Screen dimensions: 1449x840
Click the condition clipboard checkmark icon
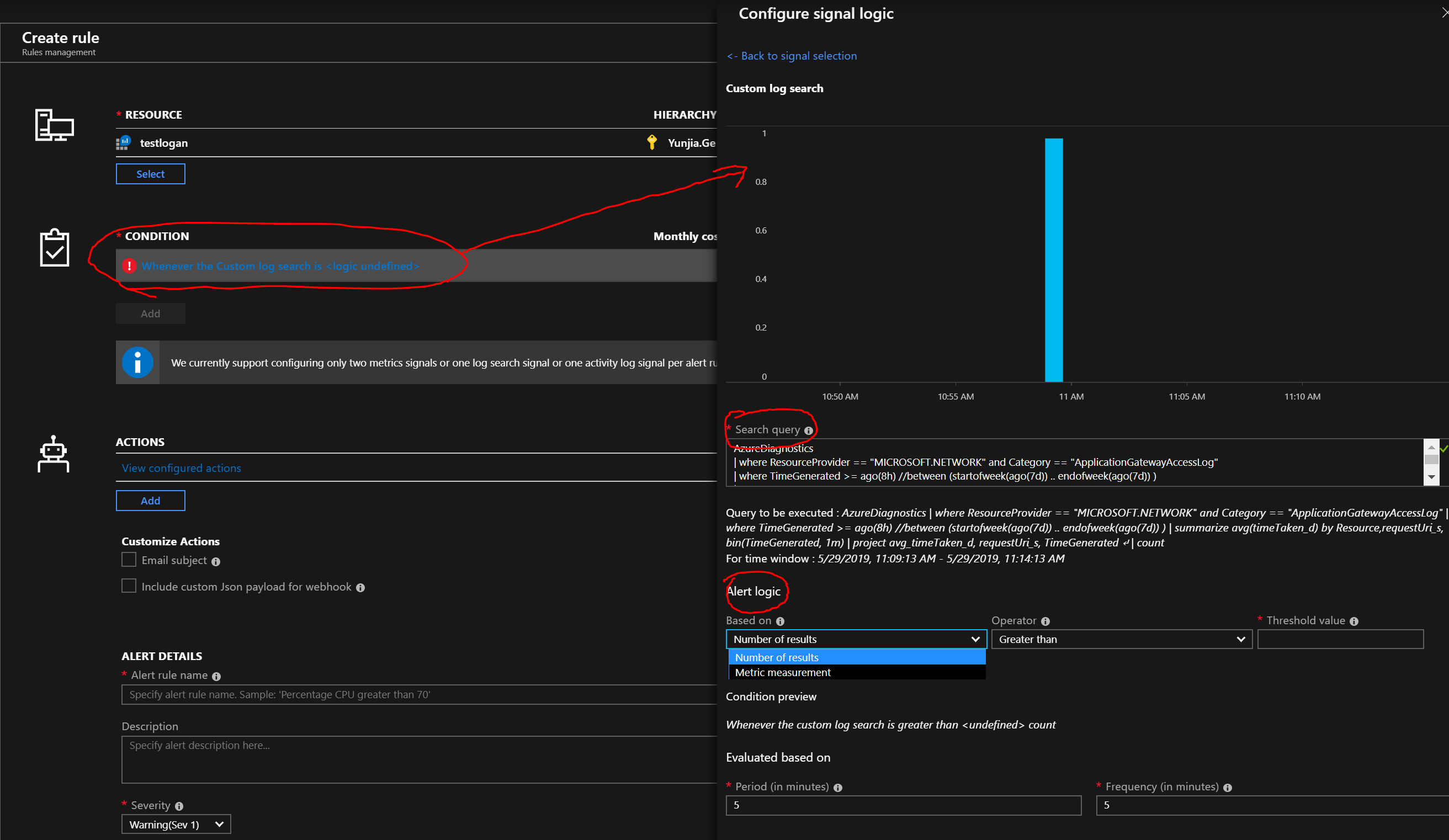pos(54,248)
